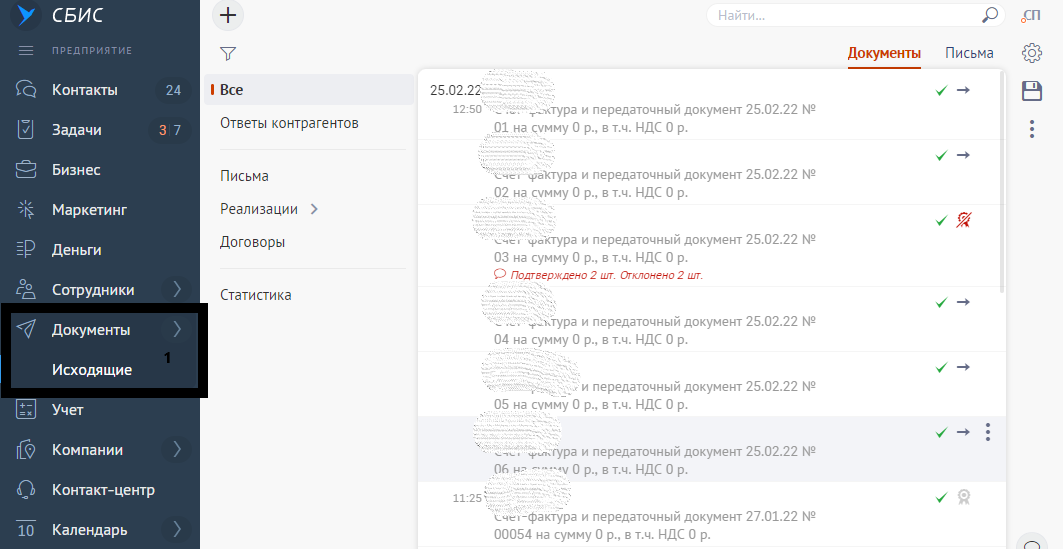The width and height of the screenshot is (1063, 549).
Task: Click gray certificate icon on document № 00054
Action: click(963, 497)
